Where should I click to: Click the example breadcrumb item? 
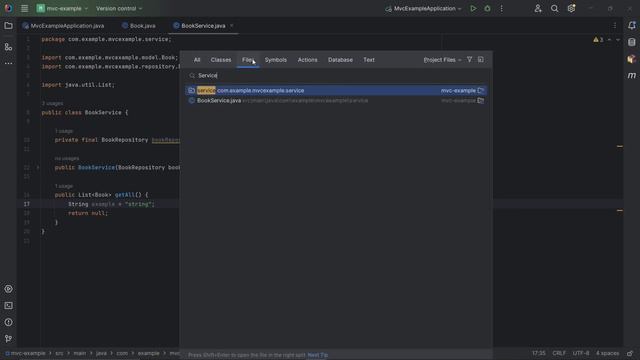tap(149, 353)
